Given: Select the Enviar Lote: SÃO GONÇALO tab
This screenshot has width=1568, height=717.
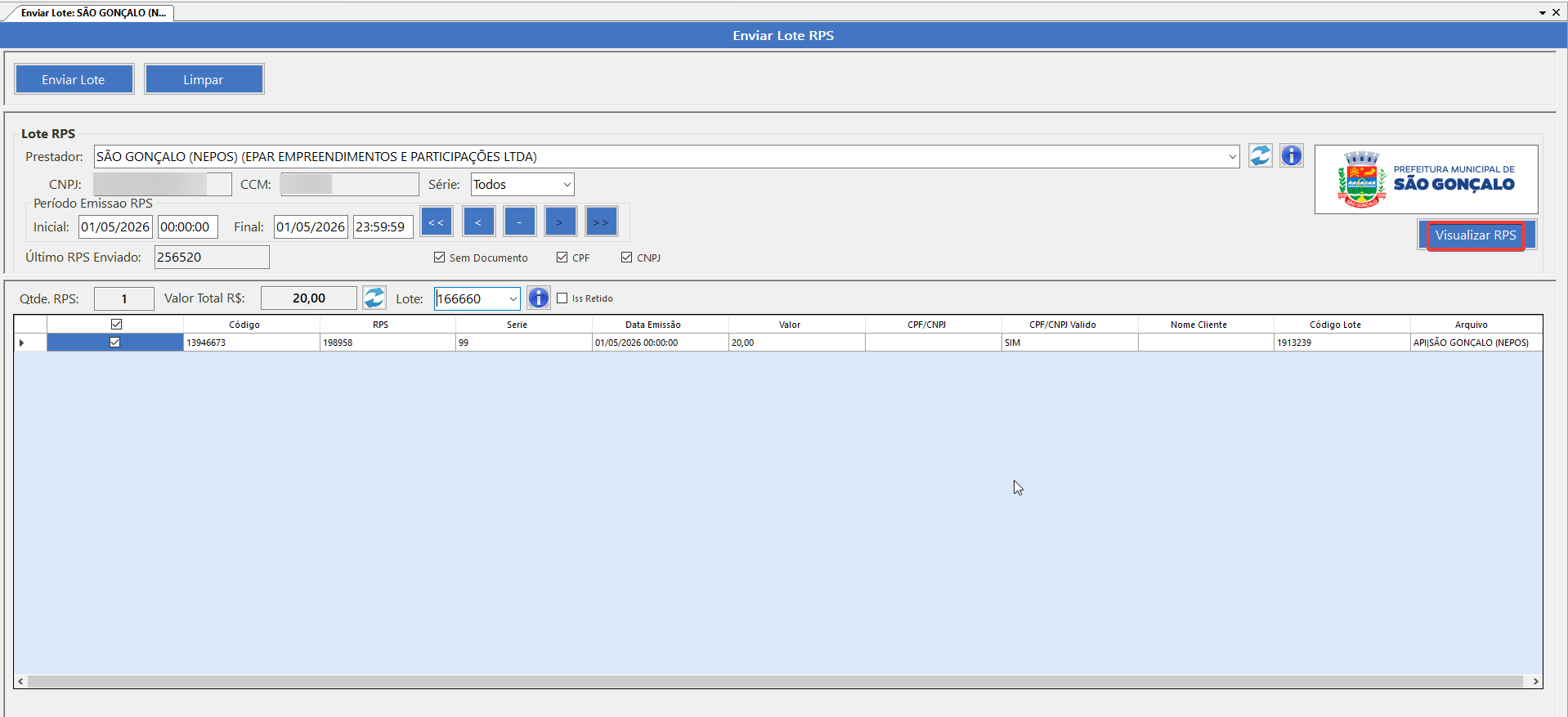Looking at the screenshot, I should pyautogui.click(x=92, y=12).
